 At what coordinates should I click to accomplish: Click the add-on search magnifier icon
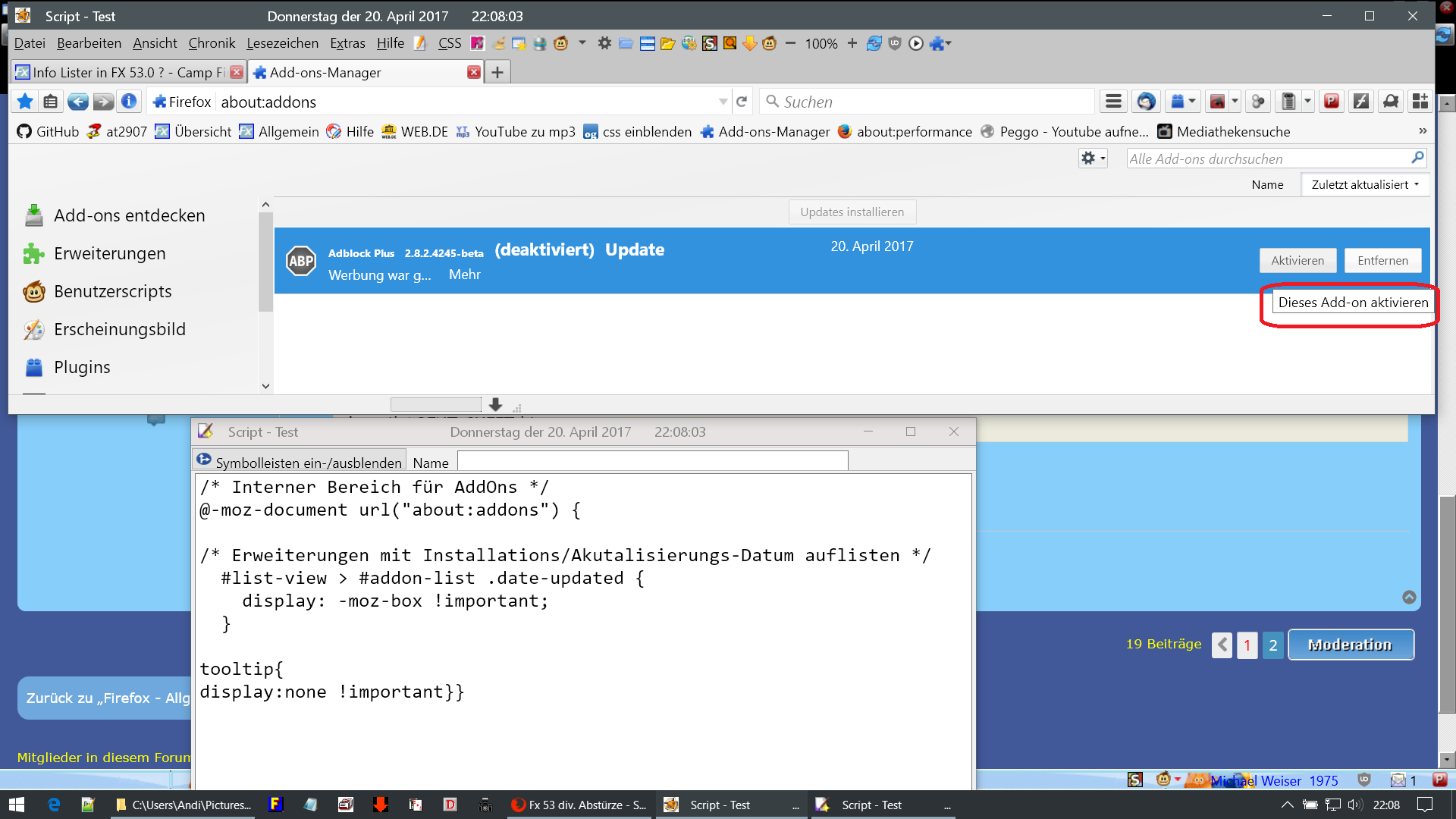click(x=1417, y=158)
